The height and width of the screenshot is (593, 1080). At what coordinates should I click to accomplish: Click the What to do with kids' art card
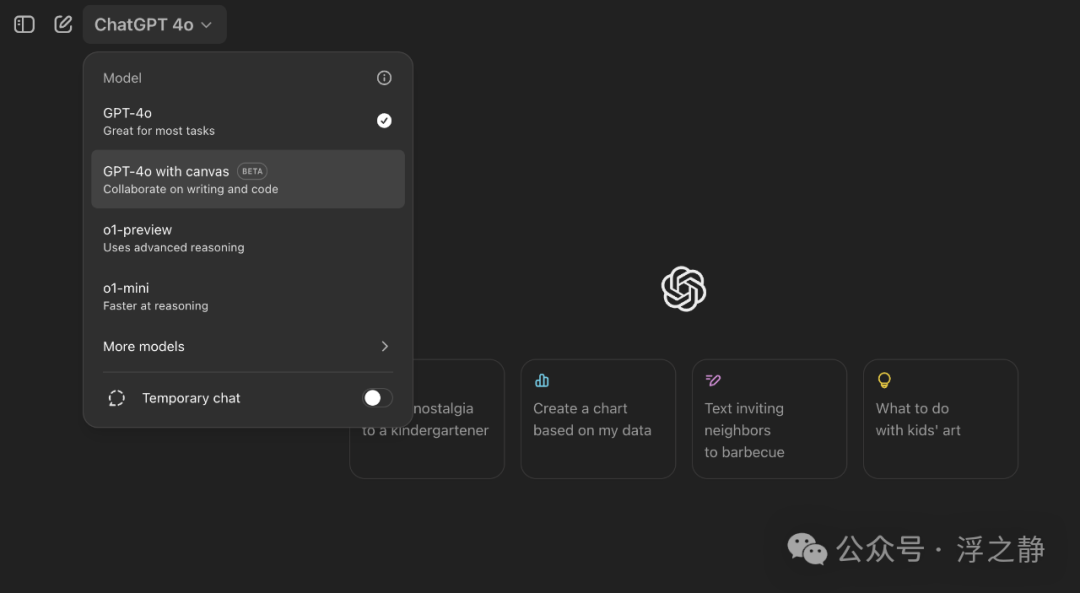(x=941, y=419)
